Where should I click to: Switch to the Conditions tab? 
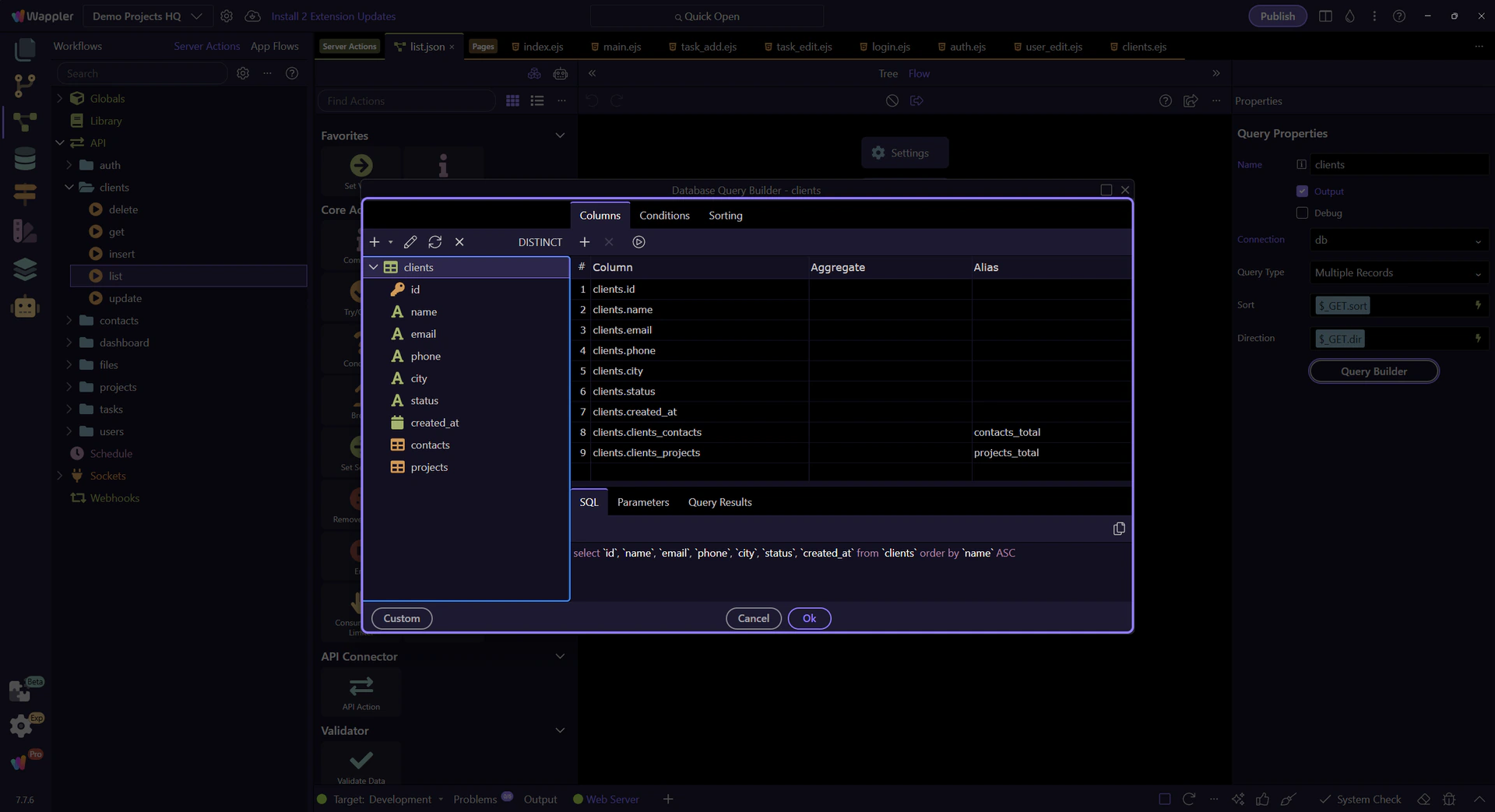point(664,216)
